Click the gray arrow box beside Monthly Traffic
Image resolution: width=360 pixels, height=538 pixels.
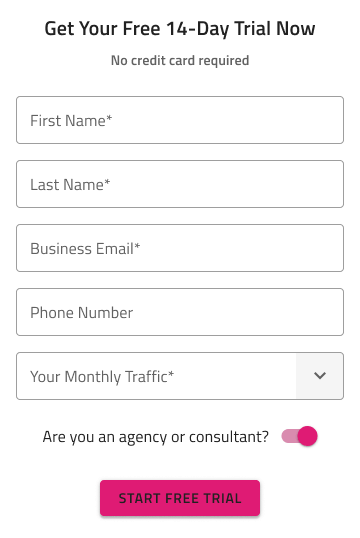(x=319, y=376)
